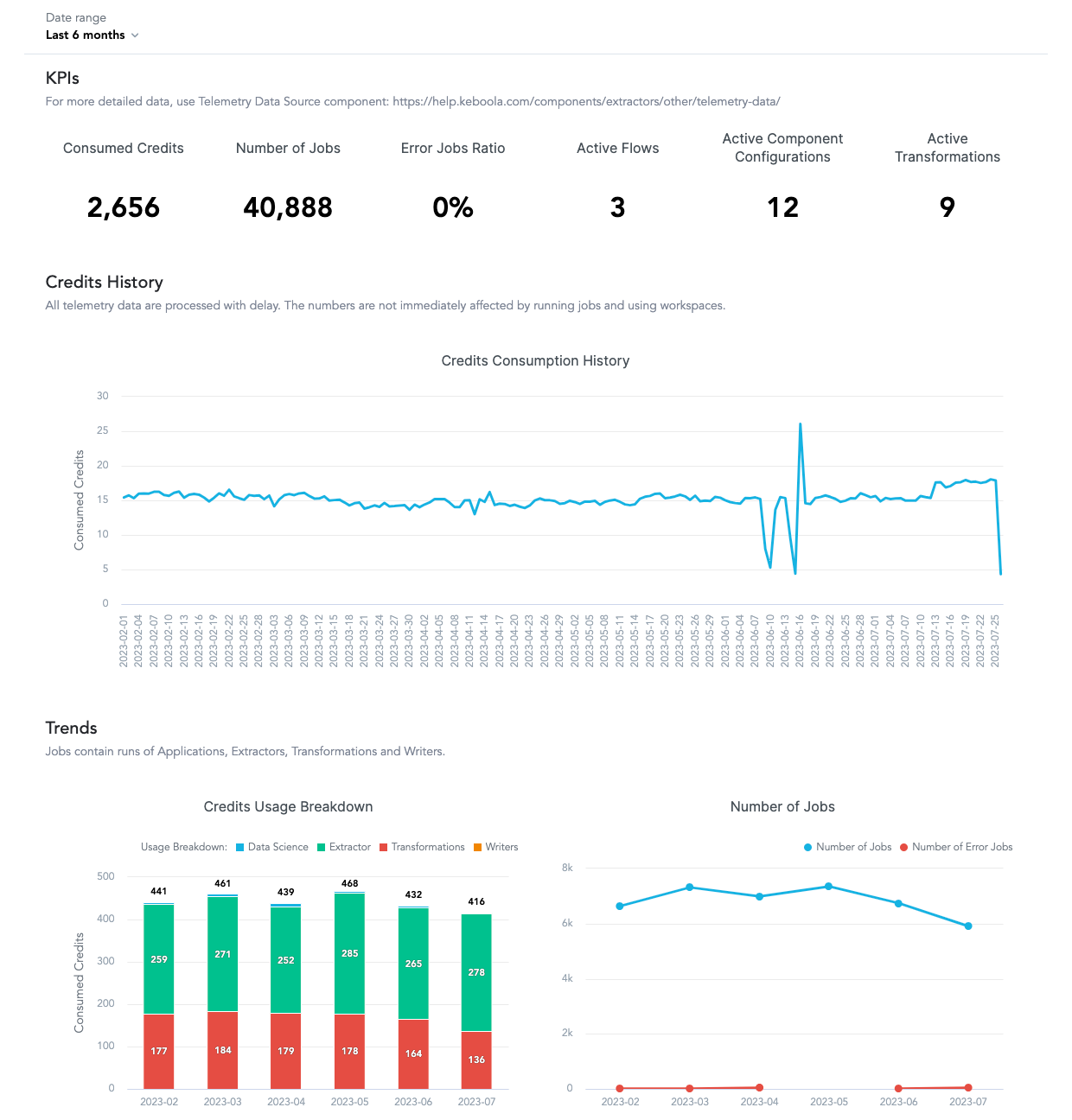Image resolution: width=1072 pixels, height=1120 pixels.
Task: Click the 2023-02 Number of Jobs data point
Action: [x=620, y=907]
